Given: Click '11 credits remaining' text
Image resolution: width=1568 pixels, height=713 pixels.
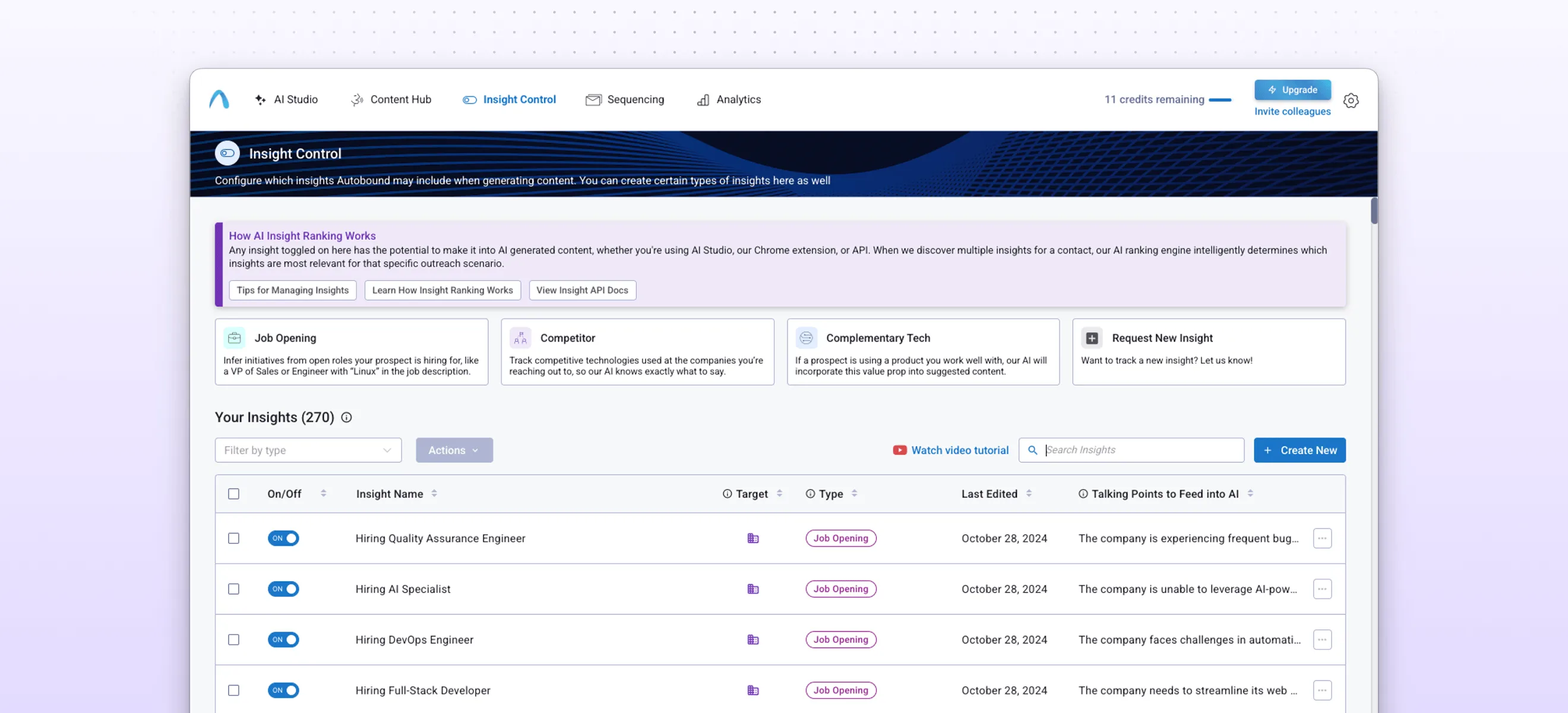Looking at the screenshot, I should (x=1154, y=99).
